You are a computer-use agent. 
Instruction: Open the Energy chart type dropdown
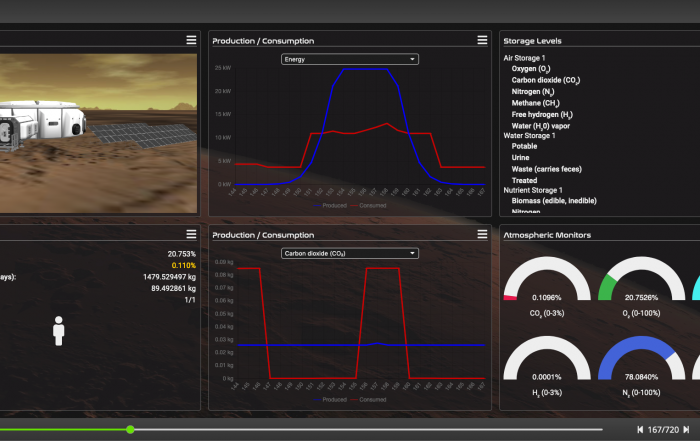[x=349, y=59]
